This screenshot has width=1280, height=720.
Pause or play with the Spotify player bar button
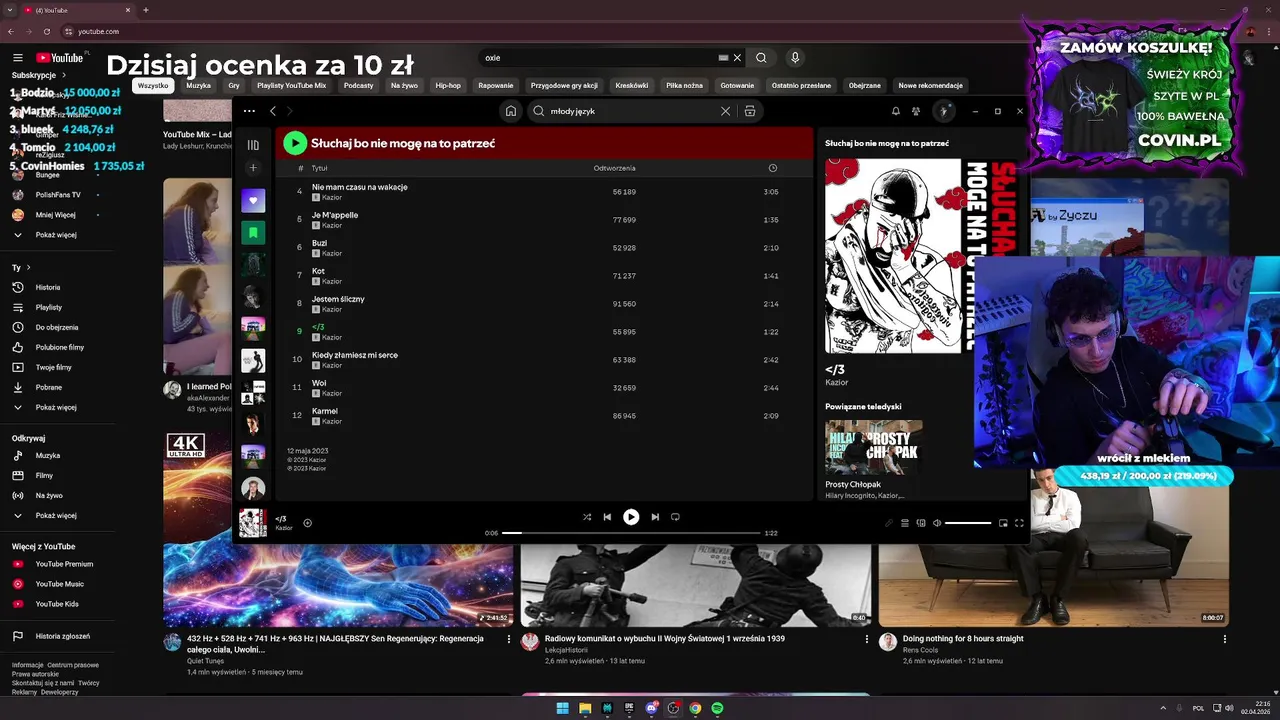point(631,517)
